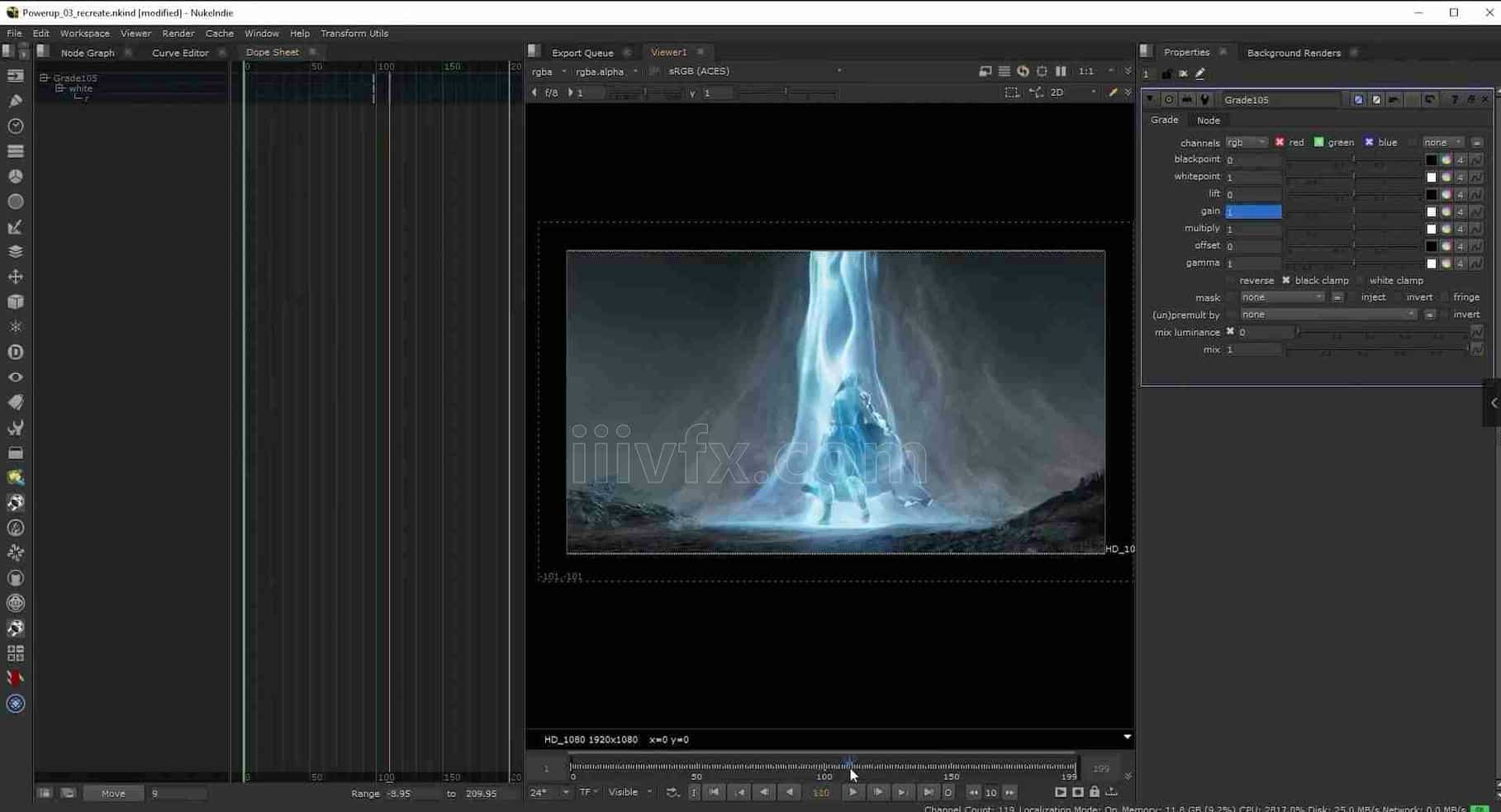The width and height of the screenshot is (1501, 812).
Task: Click the current frame number field
Action: click(x=820, y=793)
